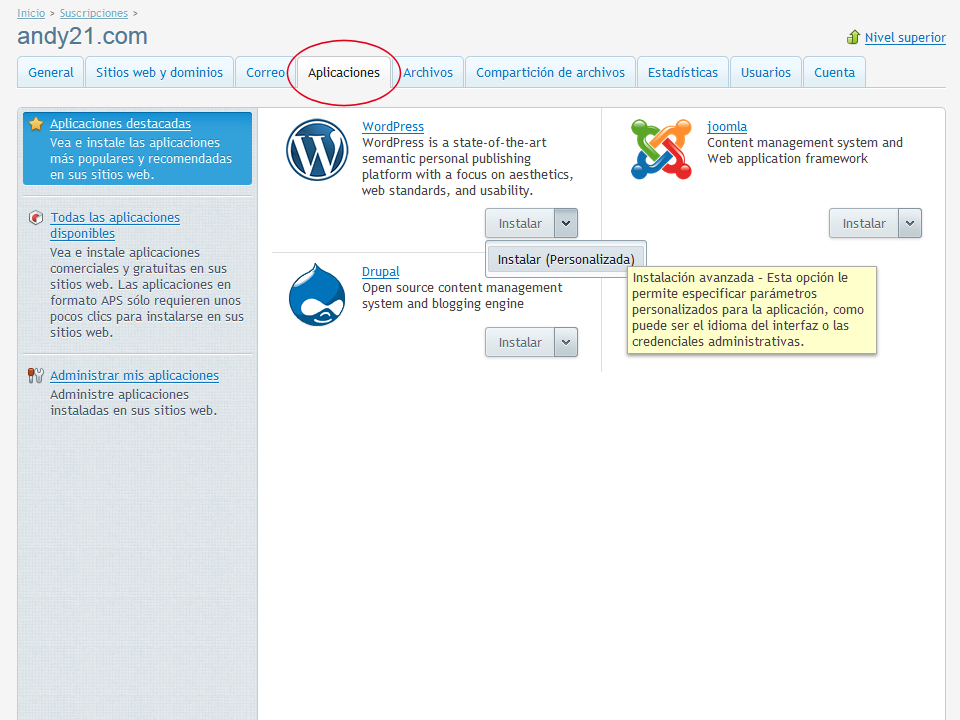This screenshot has width=960, height=720.
Task: Click the Joomla logo icon
Action: (x=661, y=149)
